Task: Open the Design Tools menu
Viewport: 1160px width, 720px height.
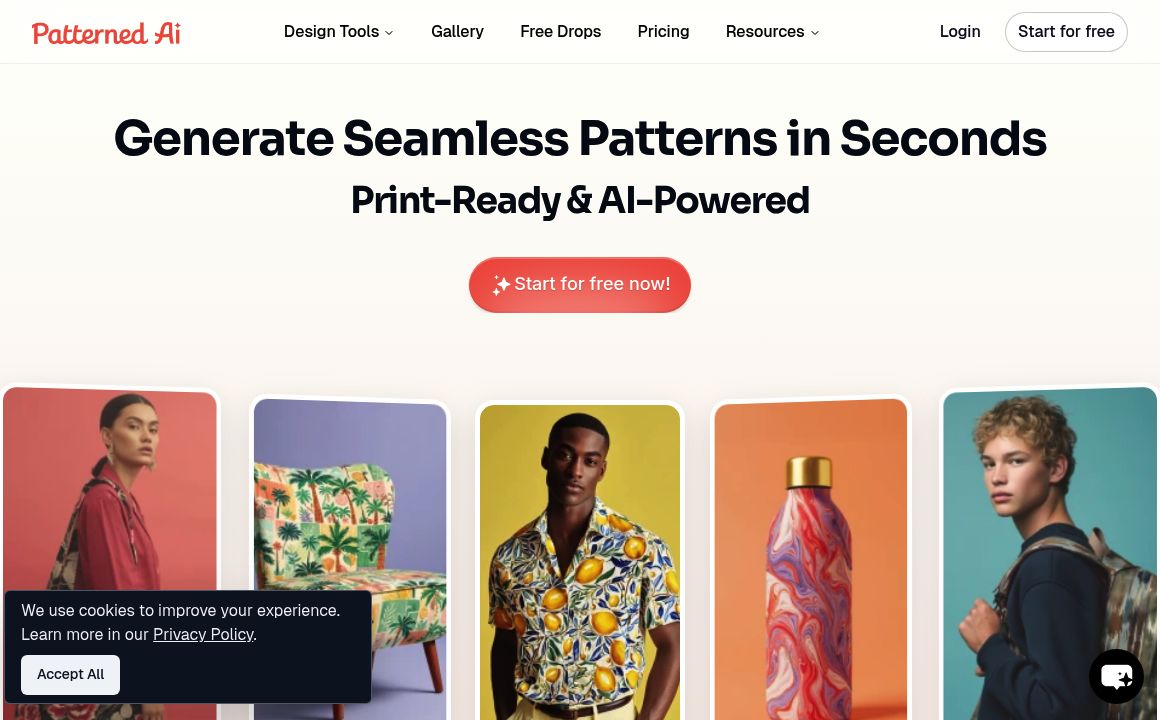Action: 339,32
